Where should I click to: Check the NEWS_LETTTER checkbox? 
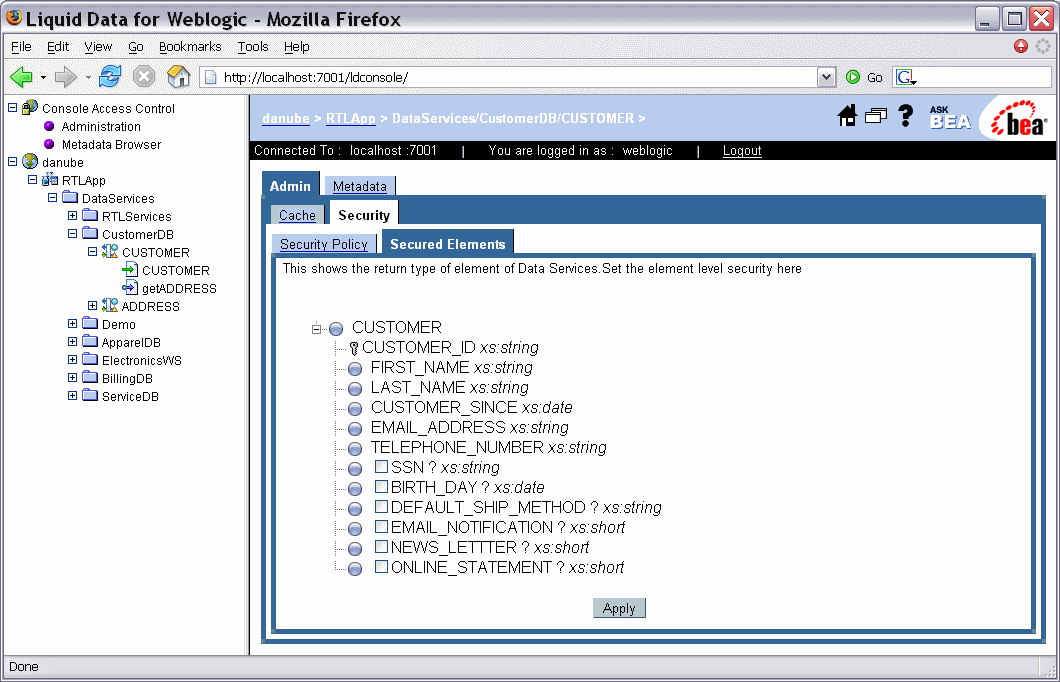pos(381,546)
